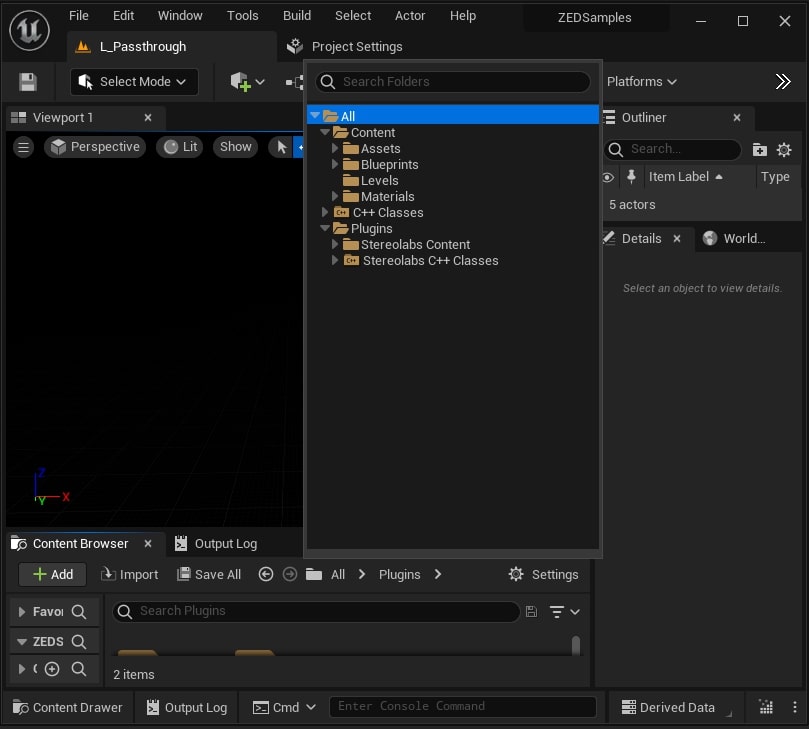Open the viewport Show flags menu
Viewport: 809px width, 729px height.
[235, 147]
